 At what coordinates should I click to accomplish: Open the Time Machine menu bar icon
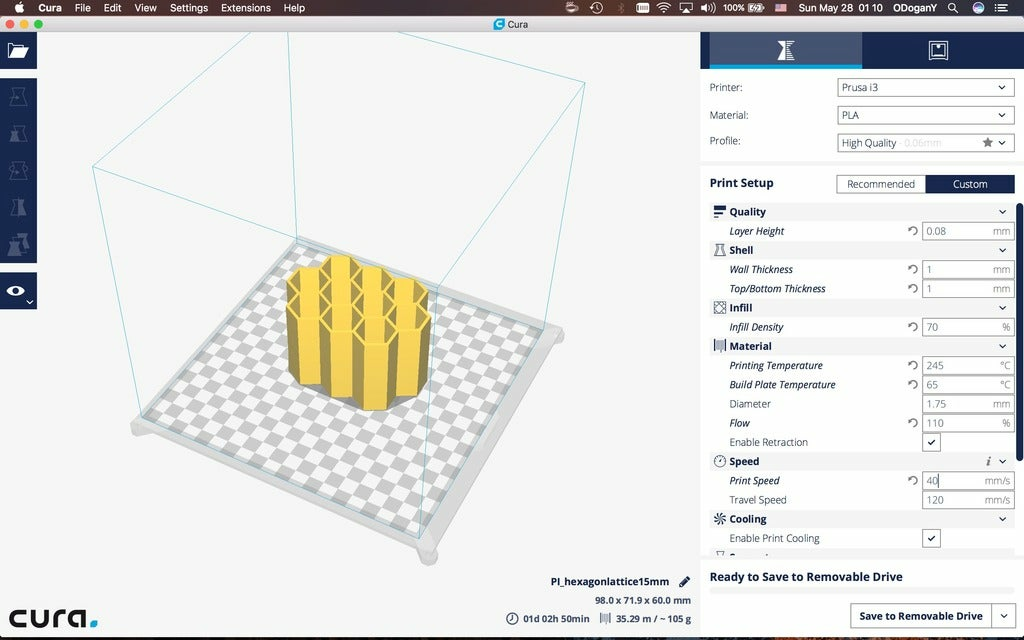(596, 8)
